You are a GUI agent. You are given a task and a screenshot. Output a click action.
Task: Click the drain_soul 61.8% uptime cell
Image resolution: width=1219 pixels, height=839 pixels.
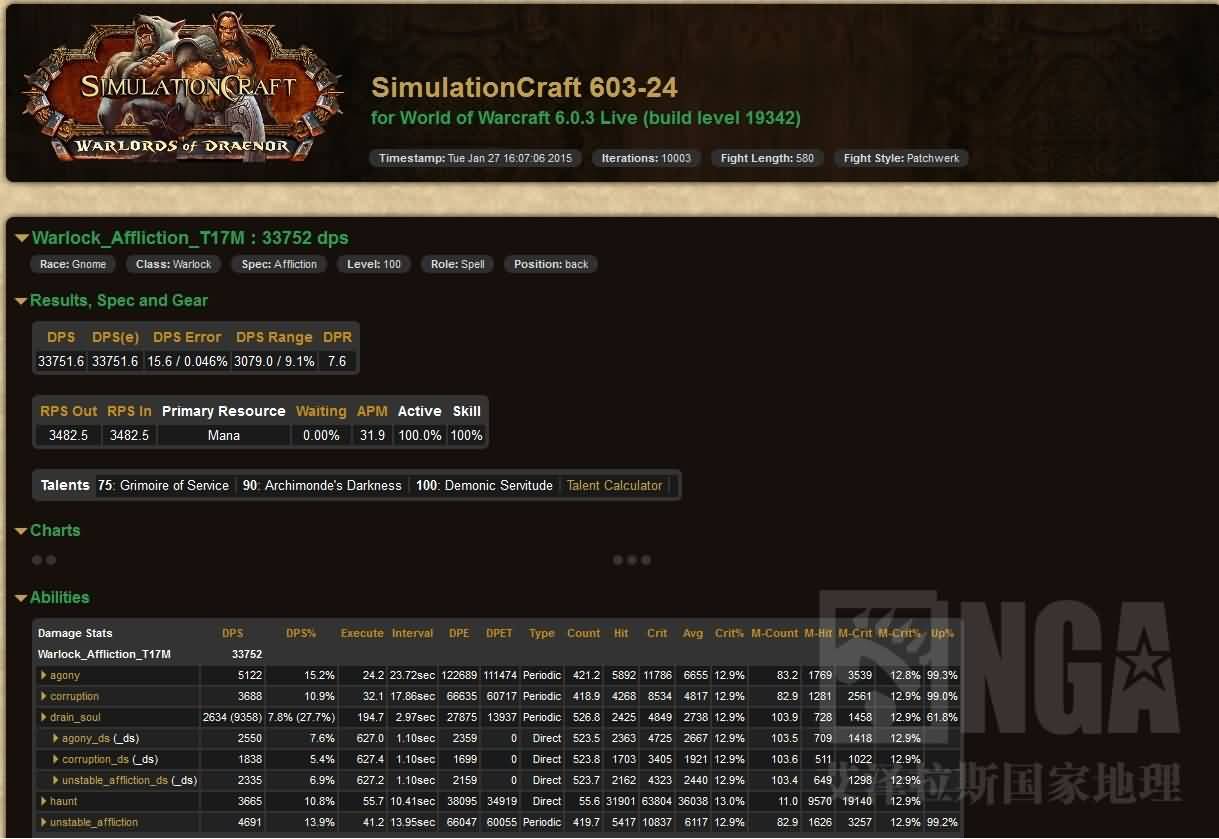point(943,718)
